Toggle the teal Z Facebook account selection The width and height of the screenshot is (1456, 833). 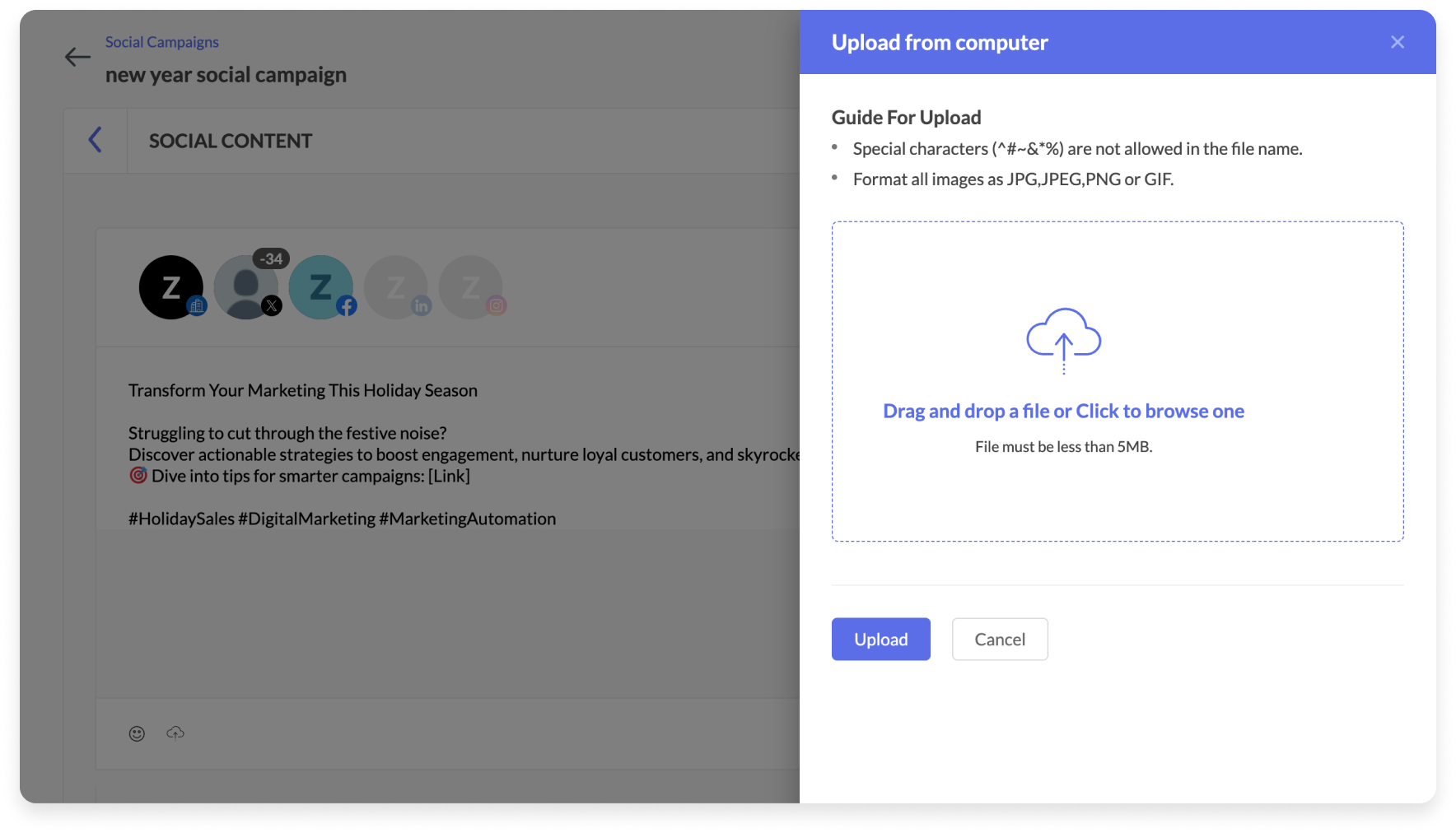tap(320, 287)
